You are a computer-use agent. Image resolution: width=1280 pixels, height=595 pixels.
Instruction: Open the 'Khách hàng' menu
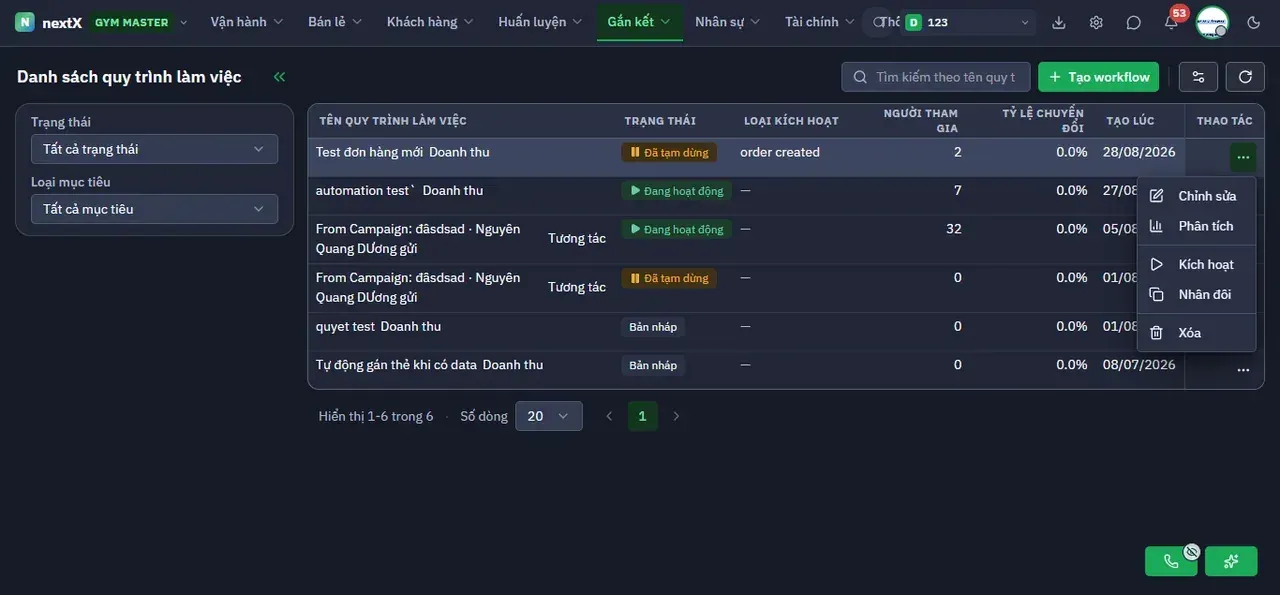coord(431,22)
